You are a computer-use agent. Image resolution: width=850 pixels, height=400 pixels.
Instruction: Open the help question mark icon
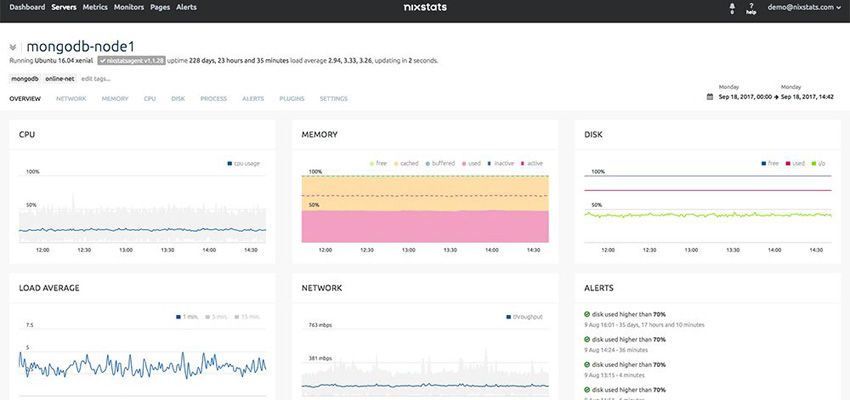coord(751,8)
